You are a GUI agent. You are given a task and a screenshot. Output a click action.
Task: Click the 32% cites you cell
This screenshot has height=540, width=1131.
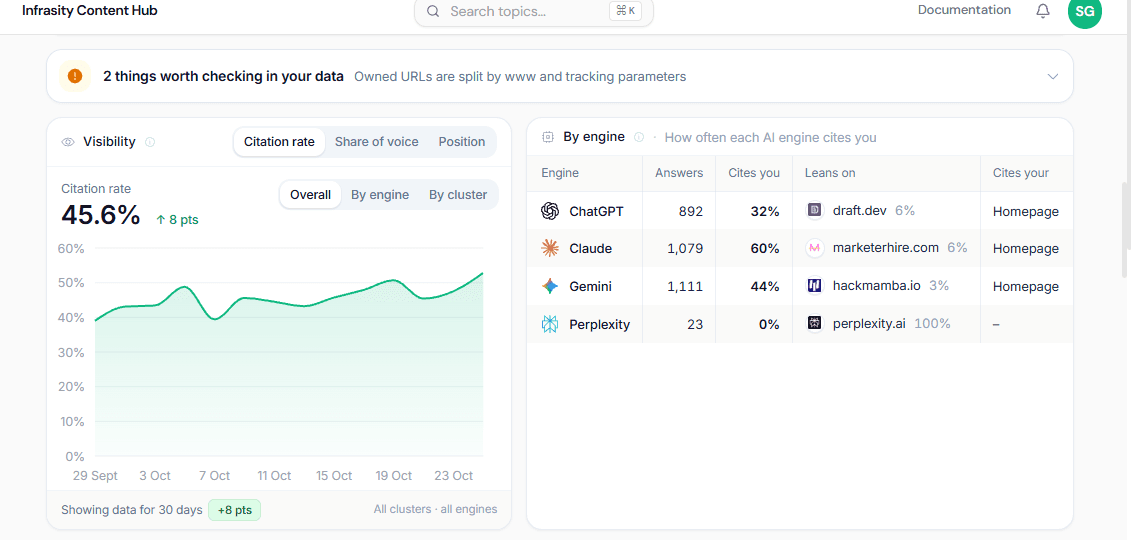pyautogui.click(x=765, y=212)
